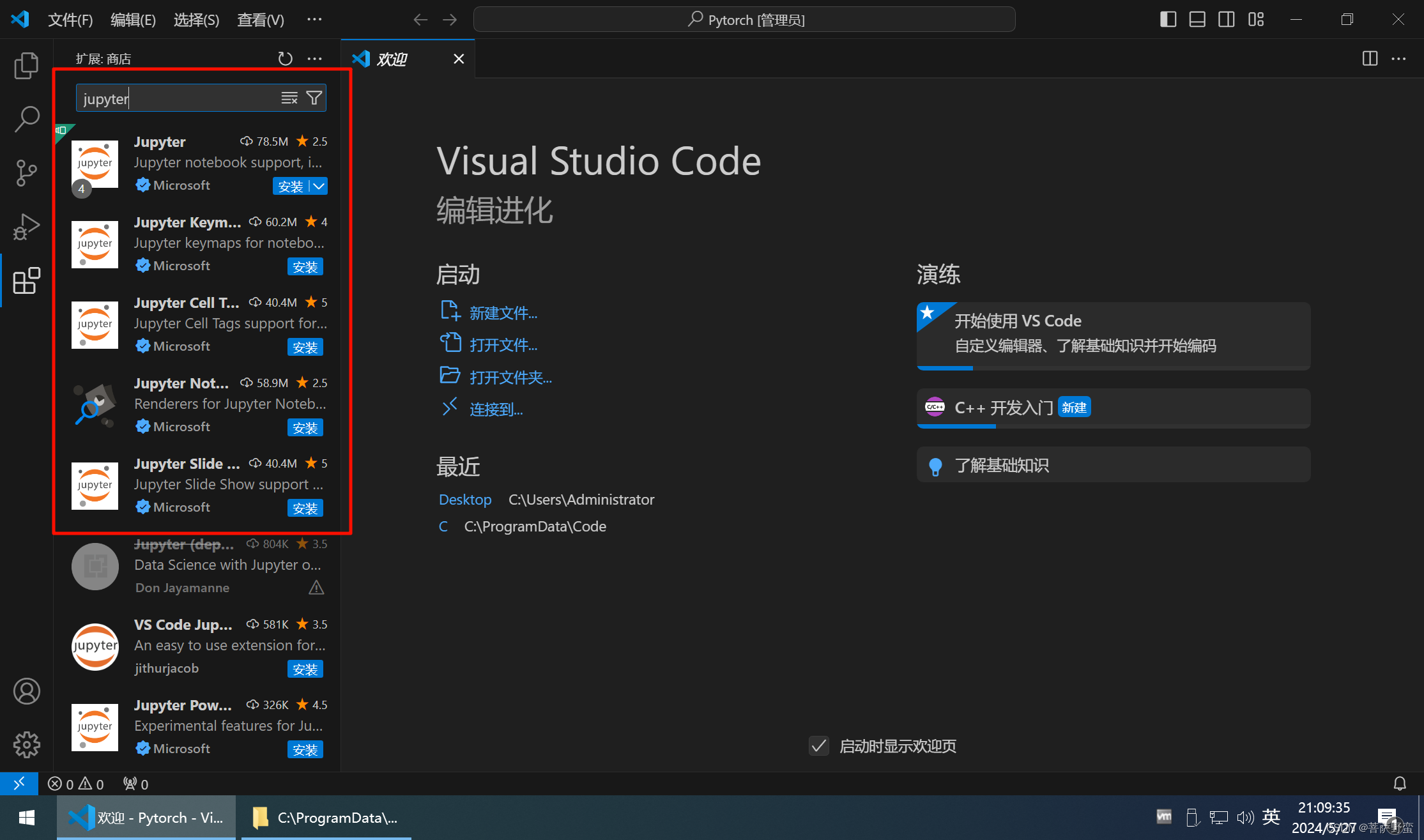Toggle the secondary side bar layout
Screen dimensions: 1424x840
1227,20
